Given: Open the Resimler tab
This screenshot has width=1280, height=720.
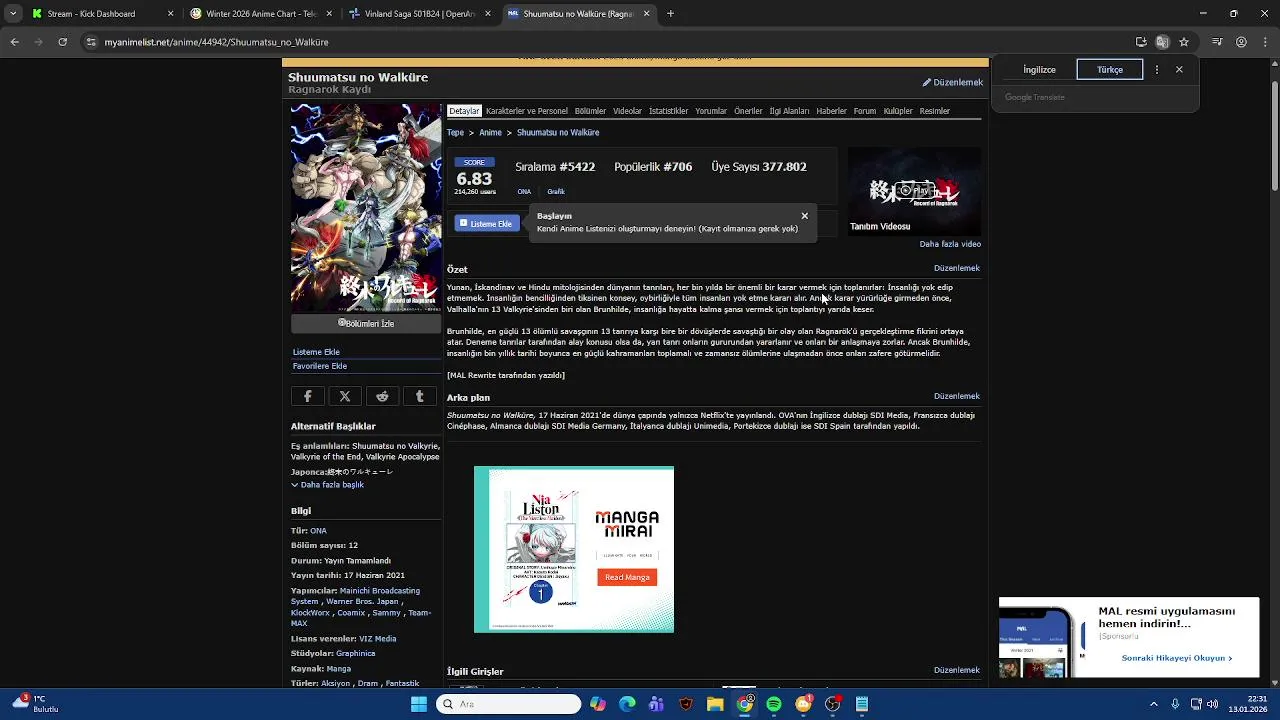Looking at the screenshot, I should click(x=934, y=111).
